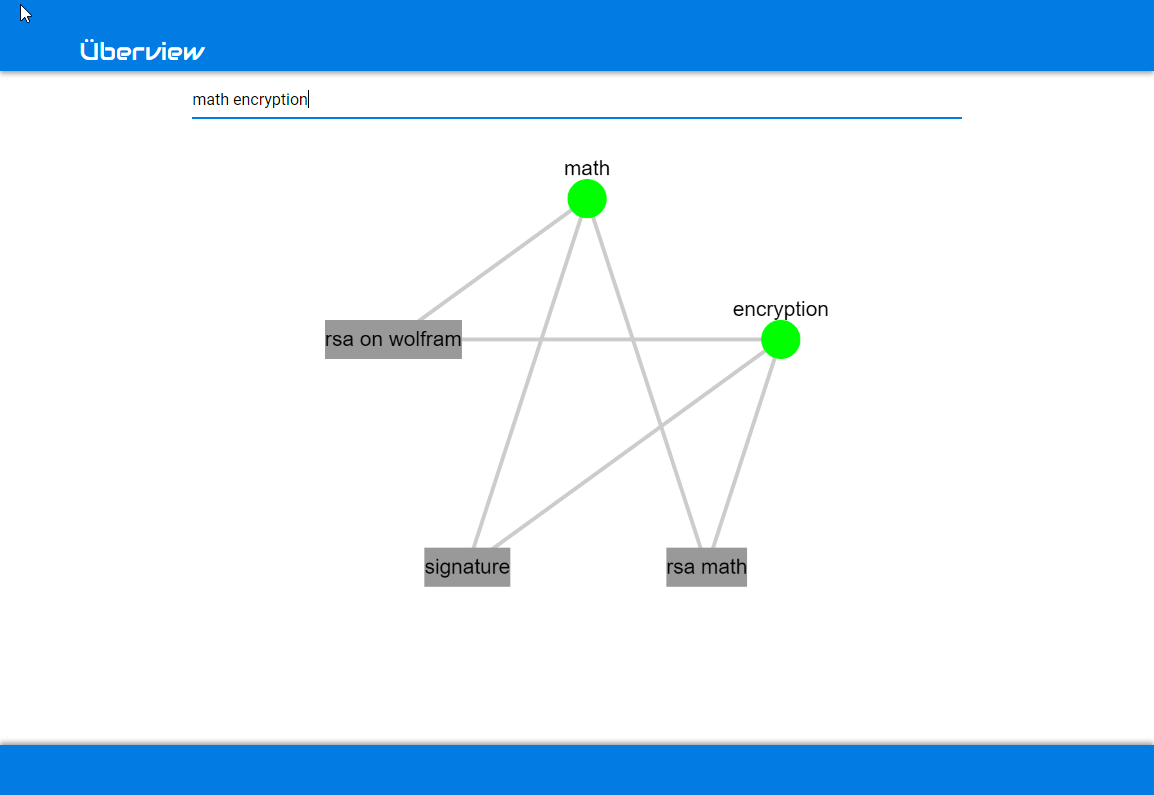The width and height of the screenshot is (1154, 795).
Task: Click the 'math' label above the node
Action: (587, 168)
